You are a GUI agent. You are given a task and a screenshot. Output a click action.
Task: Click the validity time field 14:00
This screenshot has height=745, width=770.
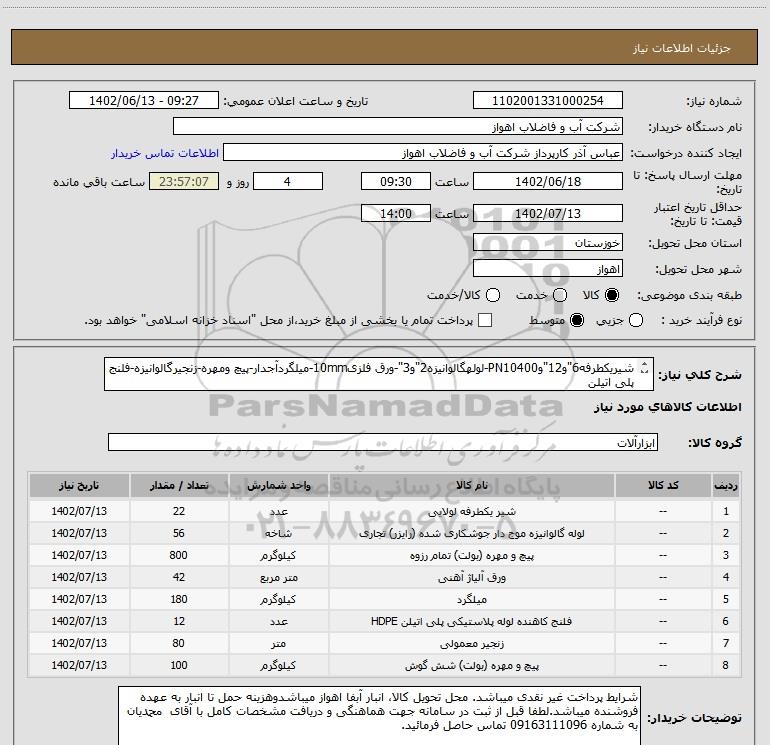[396, 214]
